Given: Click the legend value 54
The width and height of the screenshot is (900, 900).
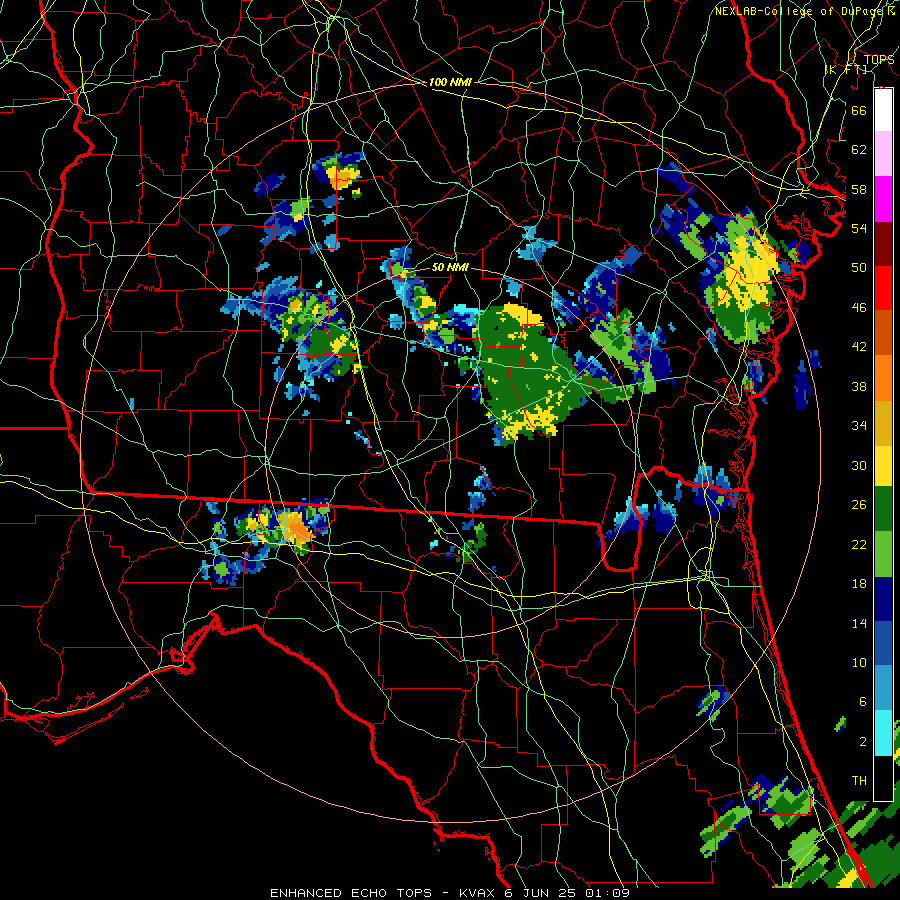Looking at the screenshot, I should tap(859, 228).
